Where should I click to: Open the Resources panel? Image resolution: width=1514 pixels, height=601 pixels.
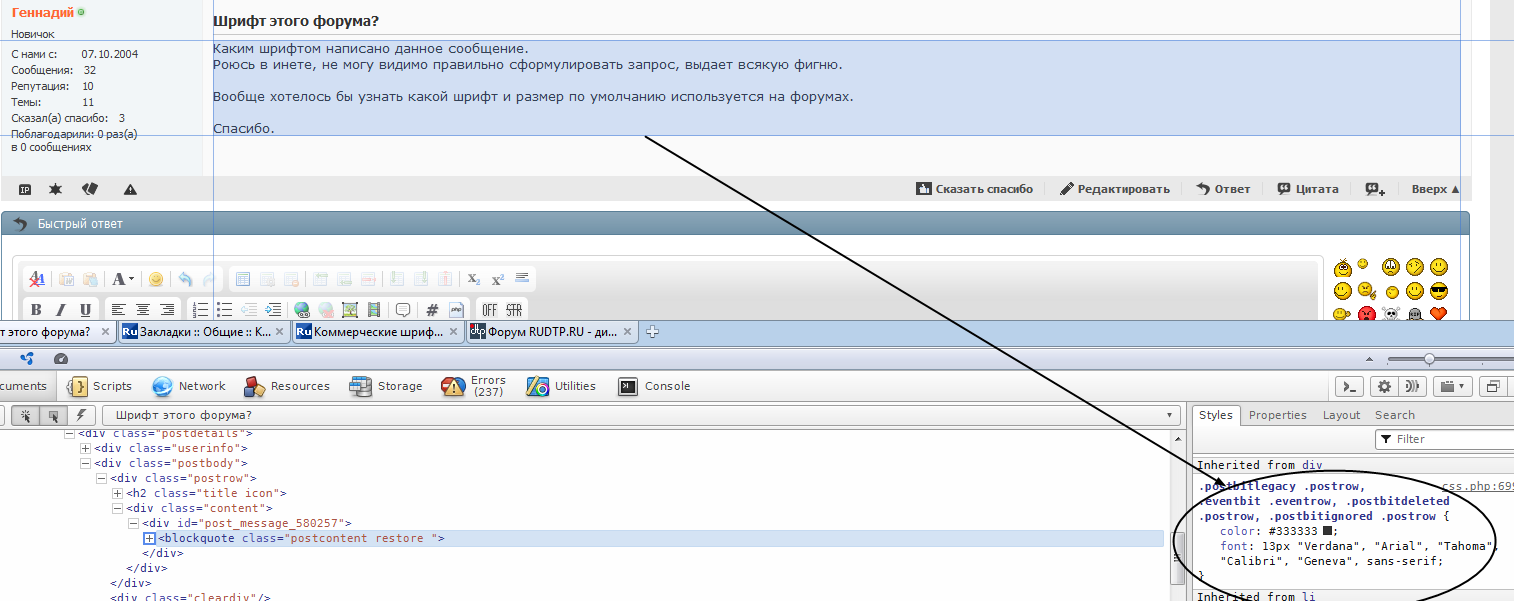coord(287,386)
